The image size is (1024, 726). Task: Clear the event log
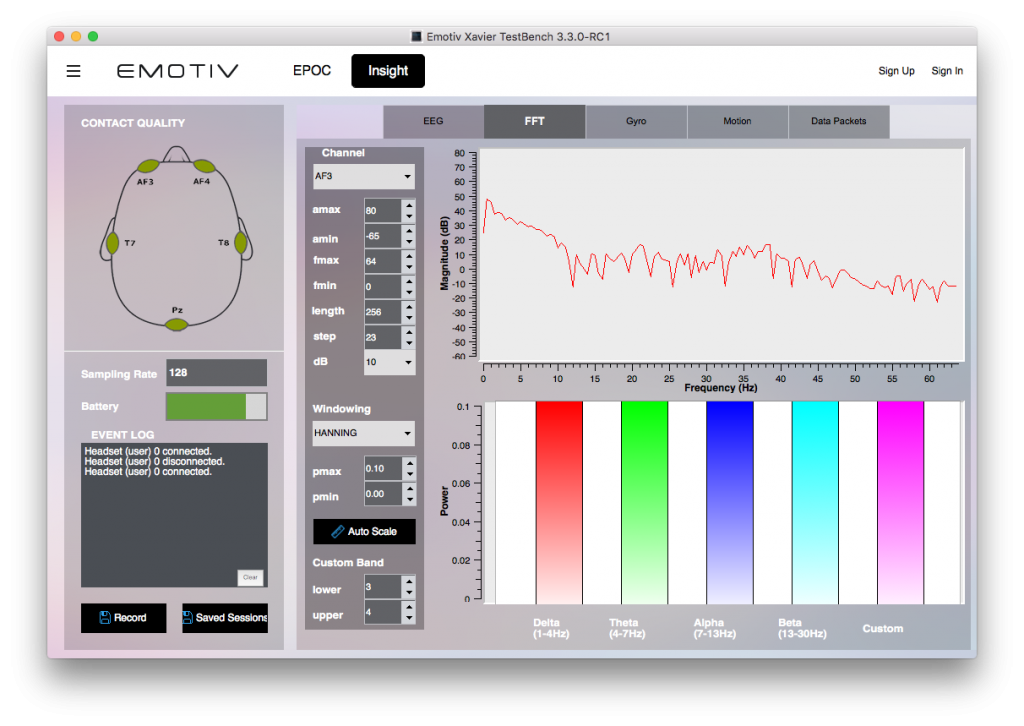pyautogui.click(x=250, y=577)
